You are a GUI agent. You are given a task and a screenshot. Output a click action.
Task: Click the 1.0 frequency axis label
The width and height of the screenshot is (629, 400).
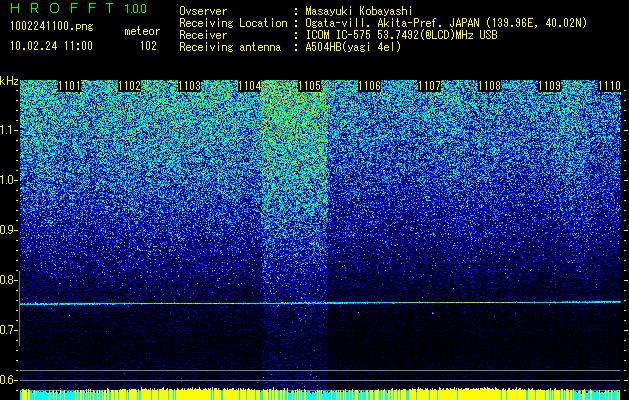click(x=8, y=180)
